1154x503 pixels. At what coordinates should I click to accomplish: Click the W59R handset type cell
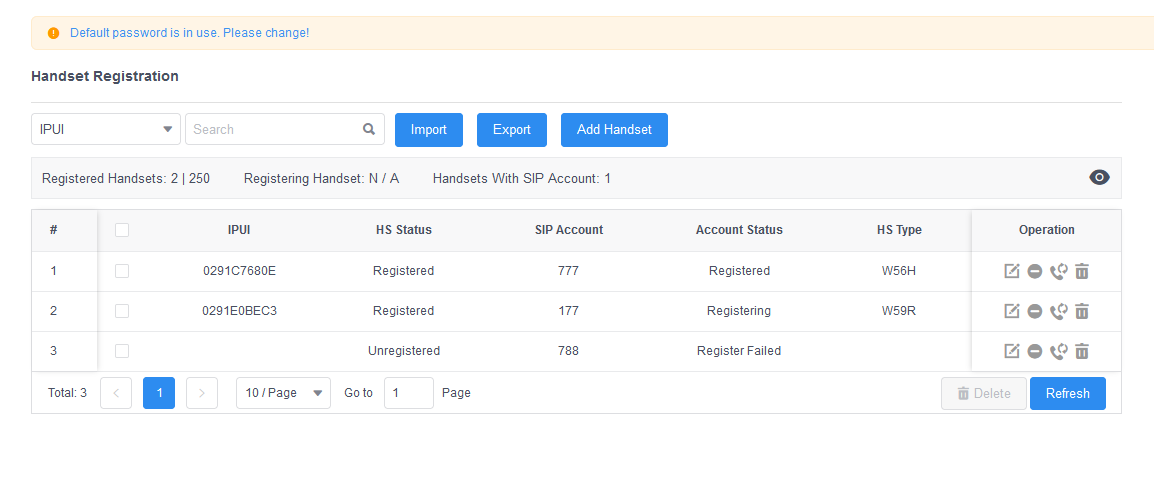coord(899,311)
